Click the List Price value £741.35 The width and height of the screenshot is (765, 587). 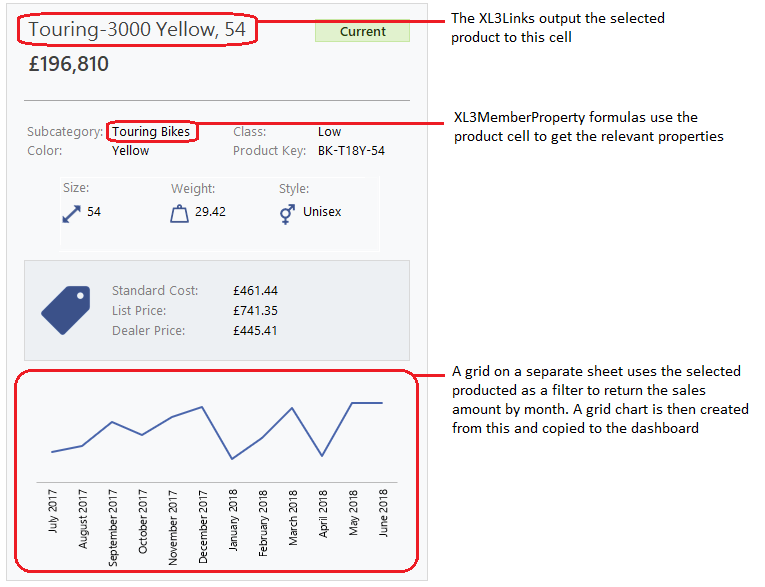(255, 311)
